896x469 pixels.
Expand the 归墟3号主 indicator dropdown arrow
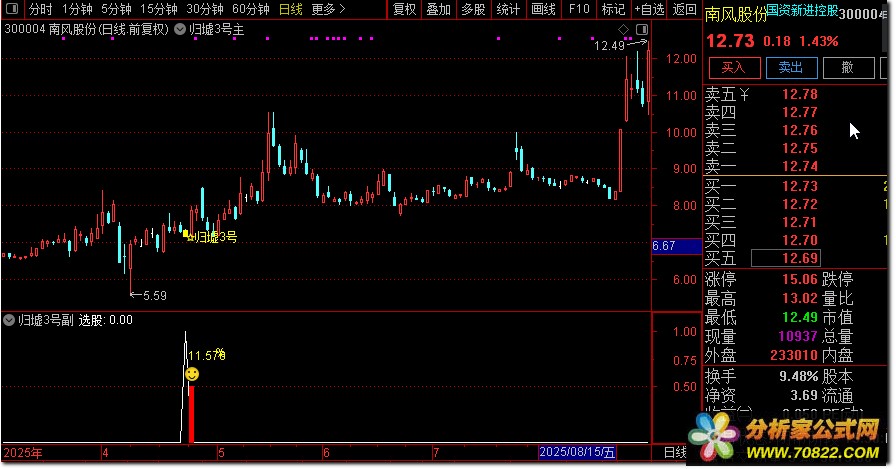(x=180, y=29)
